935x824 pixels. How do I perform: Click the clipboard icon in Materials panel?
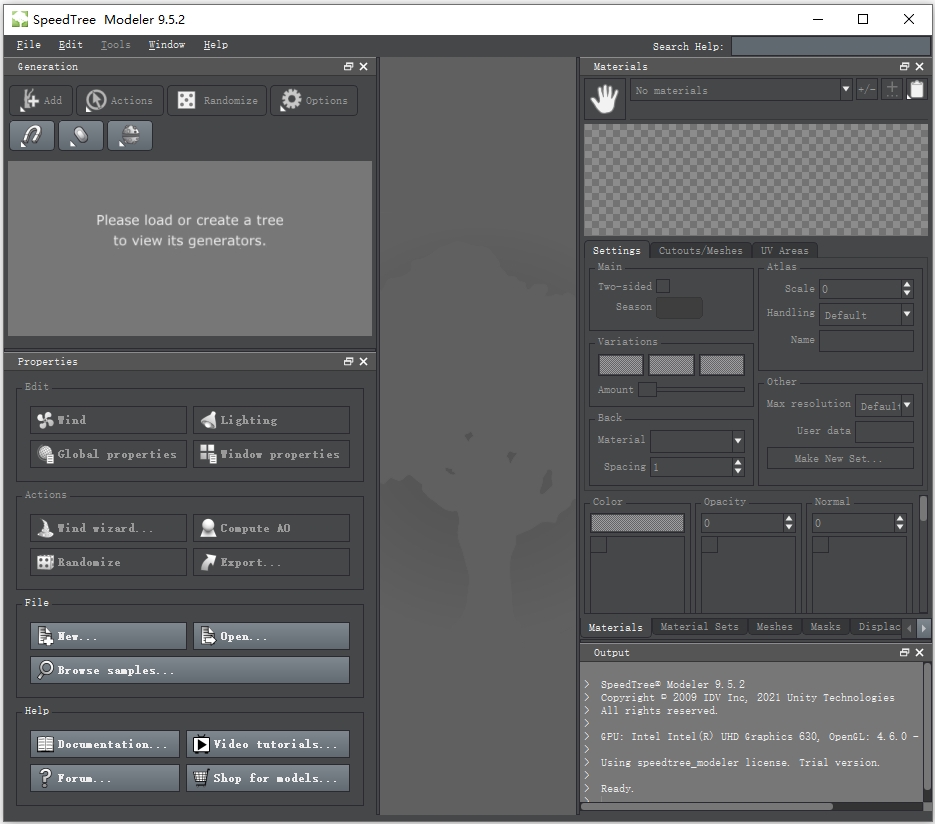point(916,90)
